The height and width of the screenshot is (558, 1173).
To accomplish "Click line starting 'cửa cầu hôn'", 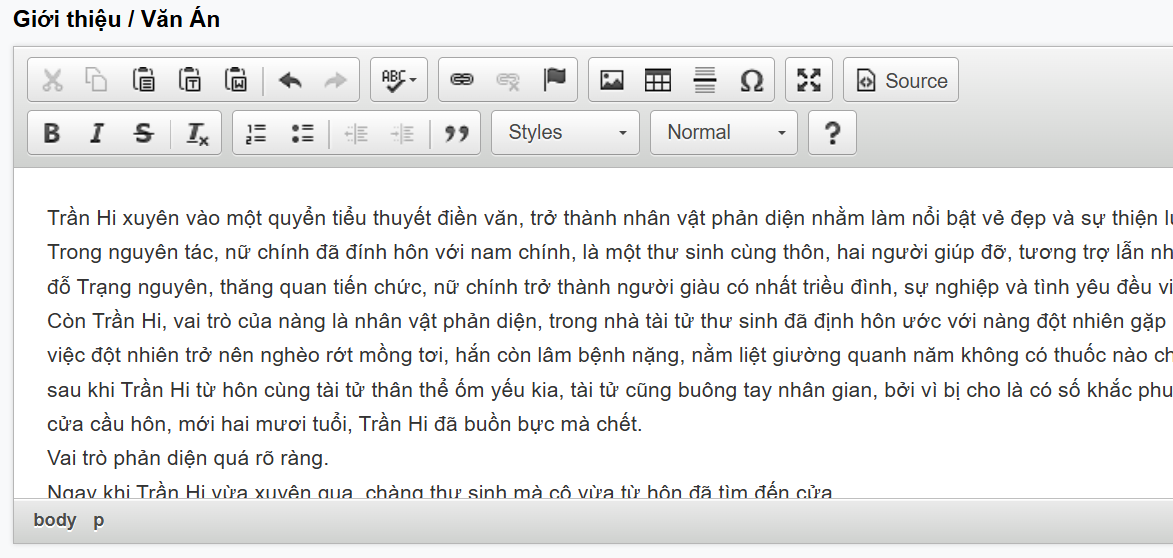I will tap(345, 424).
